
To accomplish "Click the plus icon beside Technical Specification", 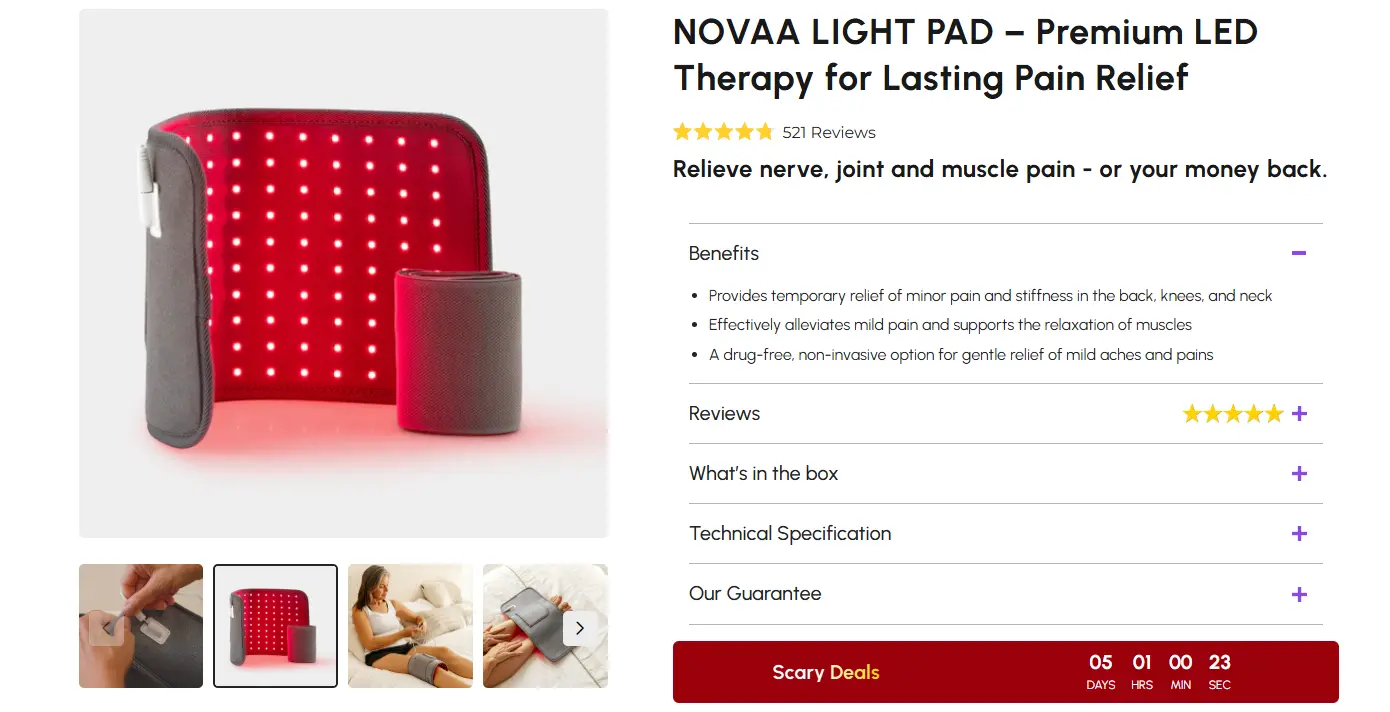I will [x=1299, y=533].
